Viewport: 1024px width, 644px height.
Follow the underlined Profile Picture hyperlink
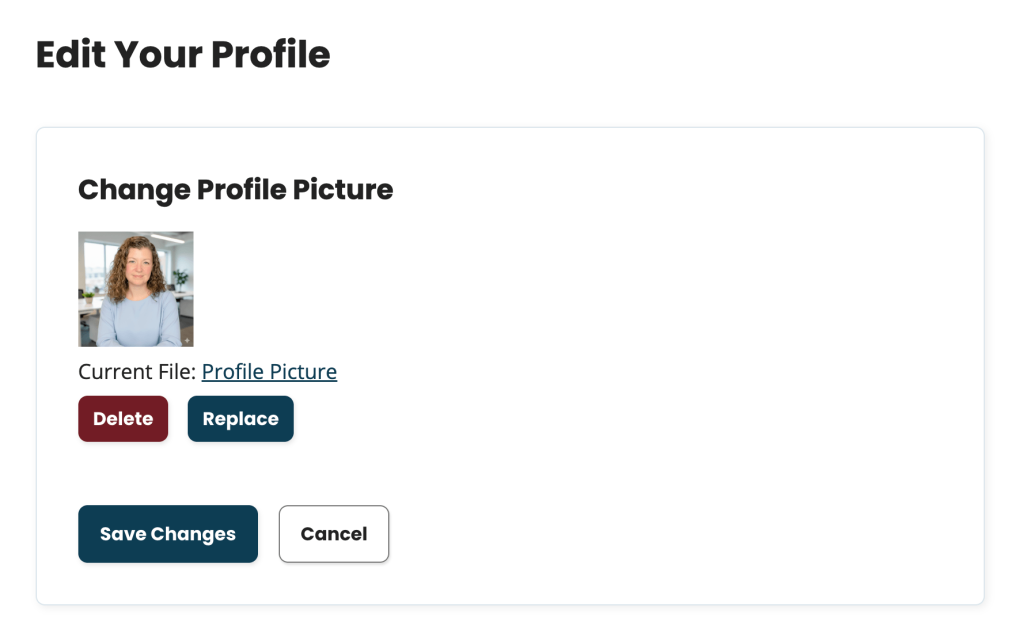269,371
